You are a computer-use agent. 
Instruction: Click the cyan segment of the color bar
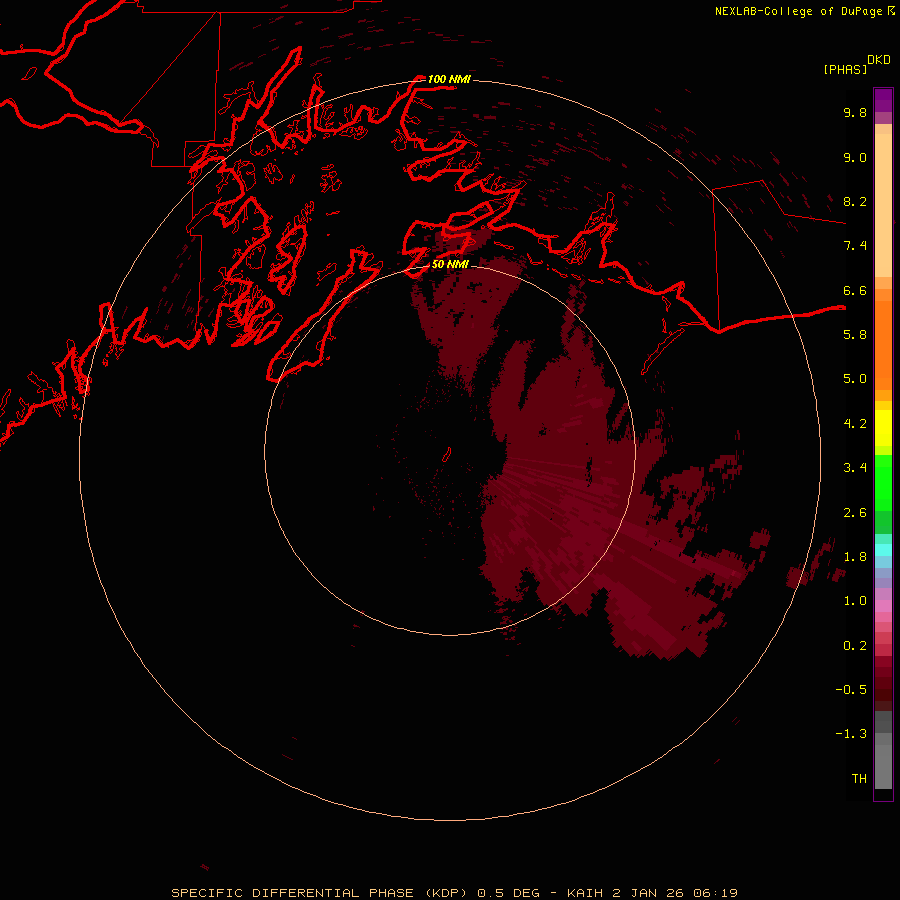pos(883,549)
